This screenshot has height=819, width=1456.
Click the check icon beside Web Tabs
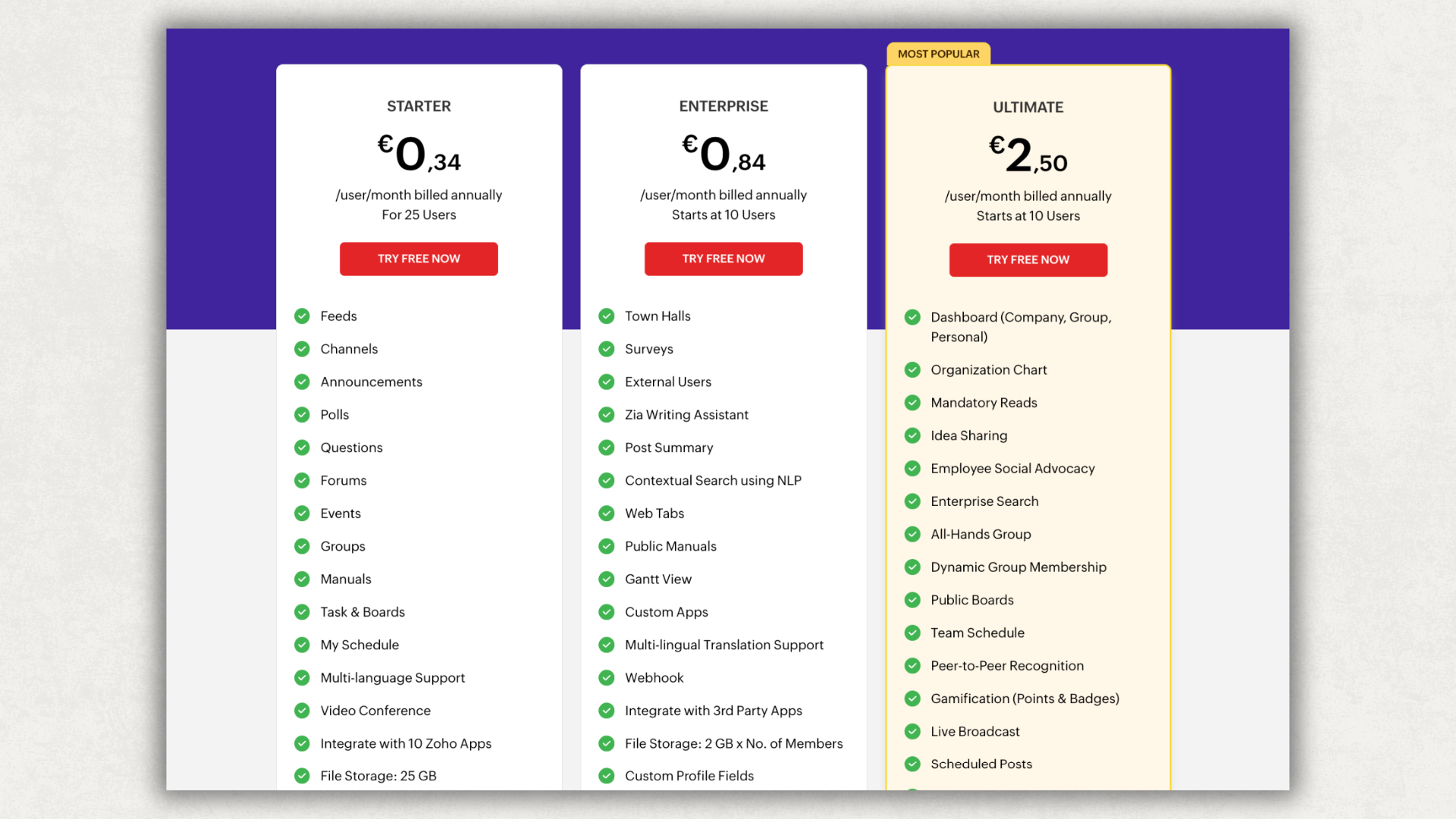tap(607, 513)
